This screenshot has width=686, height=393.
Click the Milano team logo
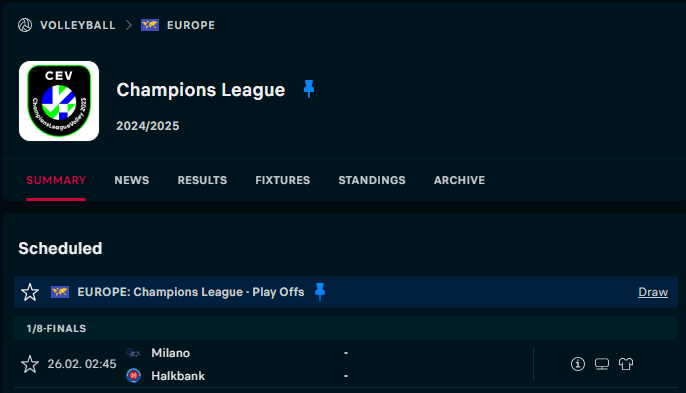(133, 353)
